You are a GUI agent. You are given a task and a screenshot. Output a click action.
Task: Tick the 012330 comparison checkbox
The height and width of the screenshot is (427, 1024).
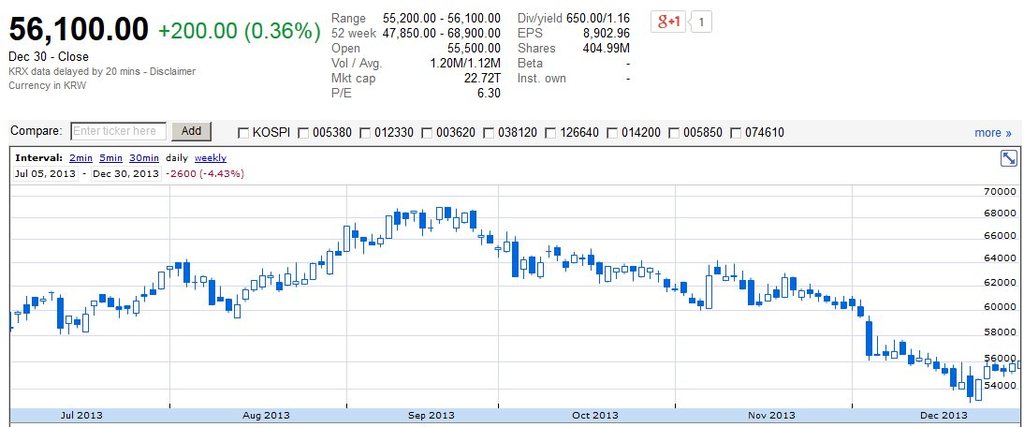pyautogui.click(x=365, y=133)
